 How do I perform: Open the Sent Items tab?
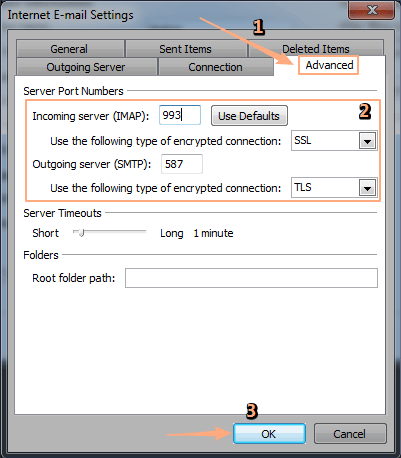click(x=186, y=49)
